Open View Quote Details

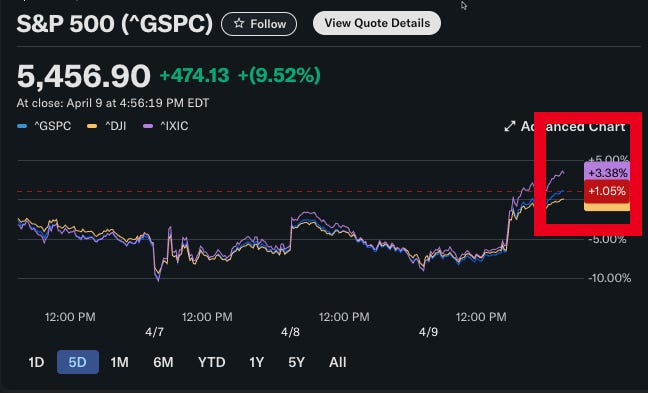377,23
